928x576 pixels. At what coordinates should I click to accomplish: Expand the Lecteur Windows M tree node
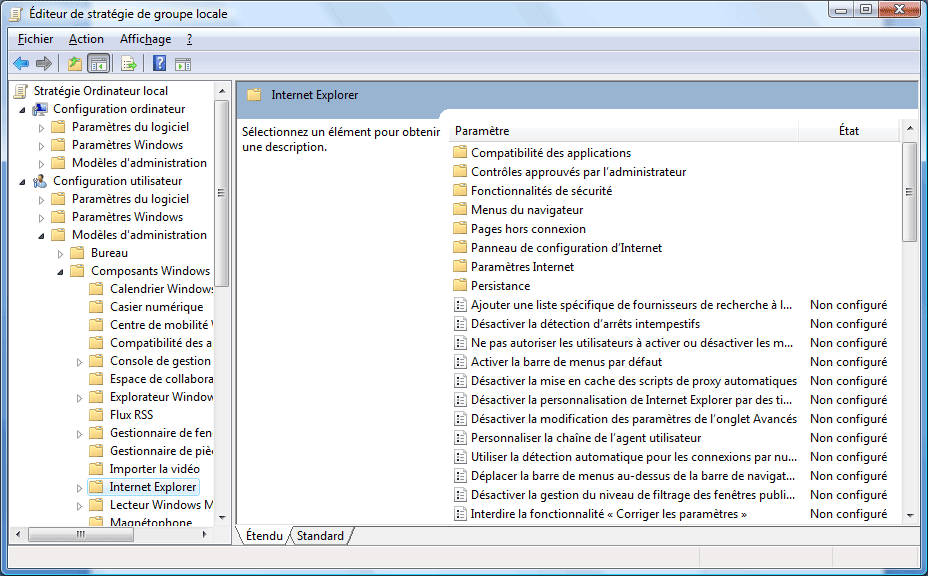pyautogui.click(x=79, y=506)
